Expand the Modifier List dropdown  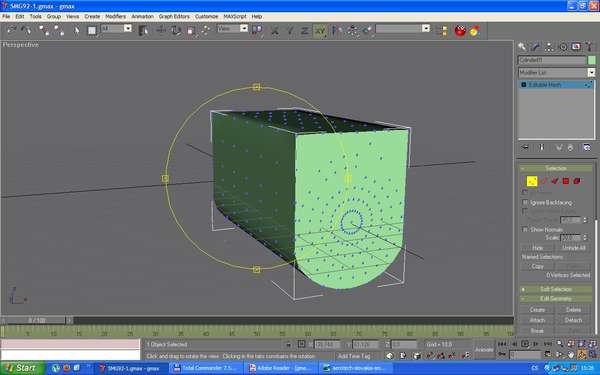click(591, 72)
